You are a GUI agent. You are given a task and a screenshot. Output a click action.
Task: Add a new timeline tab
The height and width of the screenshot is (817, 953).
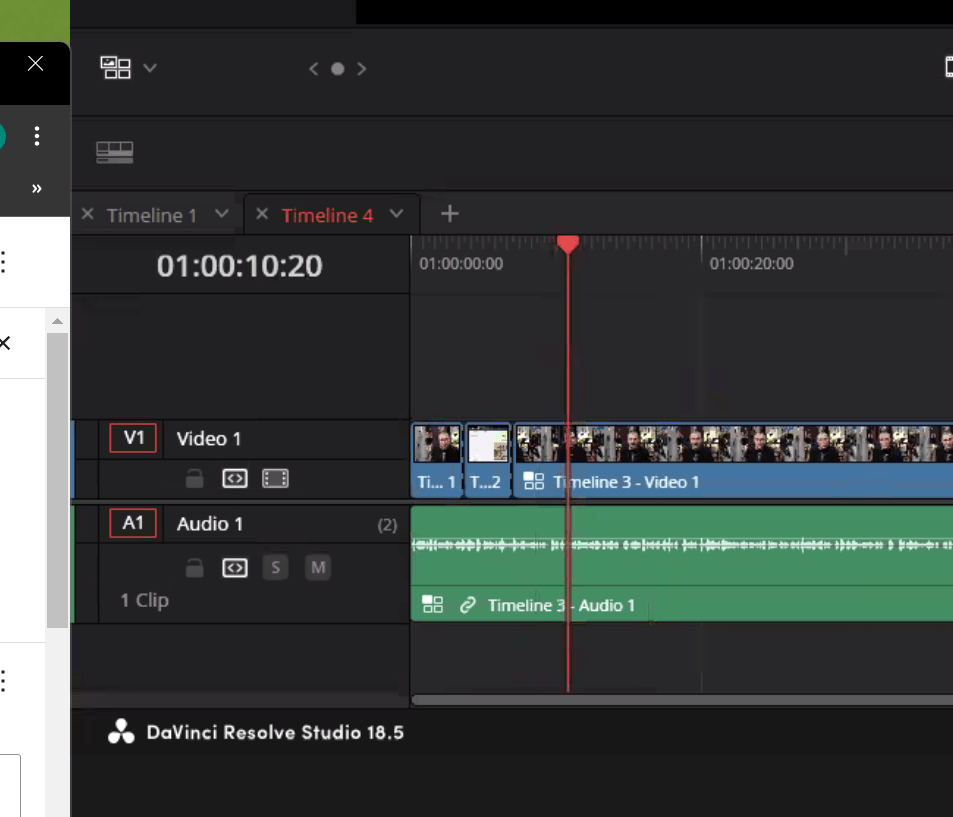click(450, 214)
